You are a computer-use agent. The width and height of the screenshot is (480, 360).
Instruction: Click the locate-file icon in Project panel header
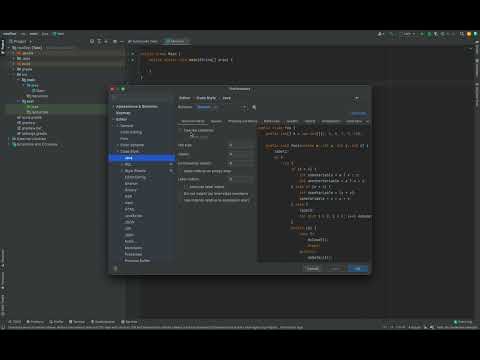(92, 41)
